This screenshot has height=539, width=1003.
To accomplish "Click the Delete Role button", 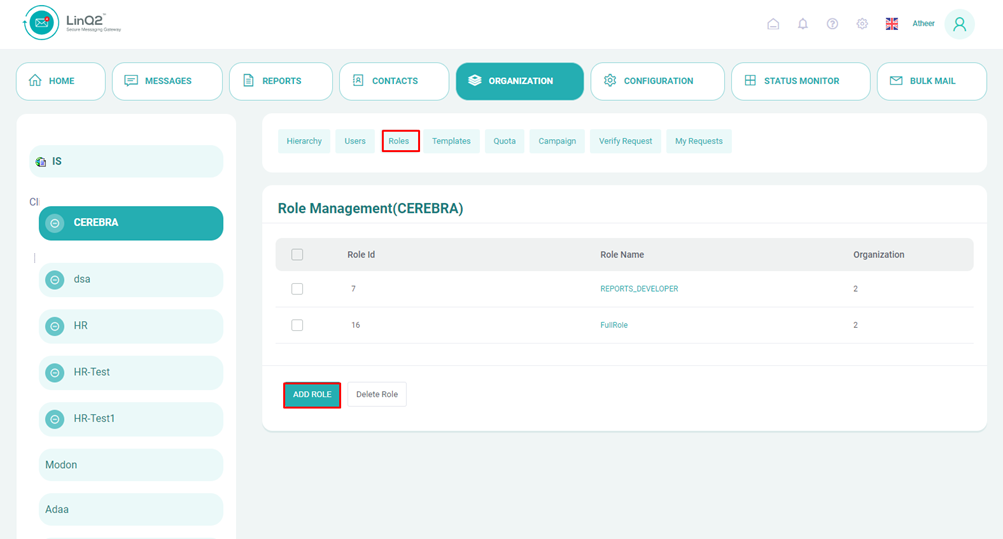I will point(377,394).
